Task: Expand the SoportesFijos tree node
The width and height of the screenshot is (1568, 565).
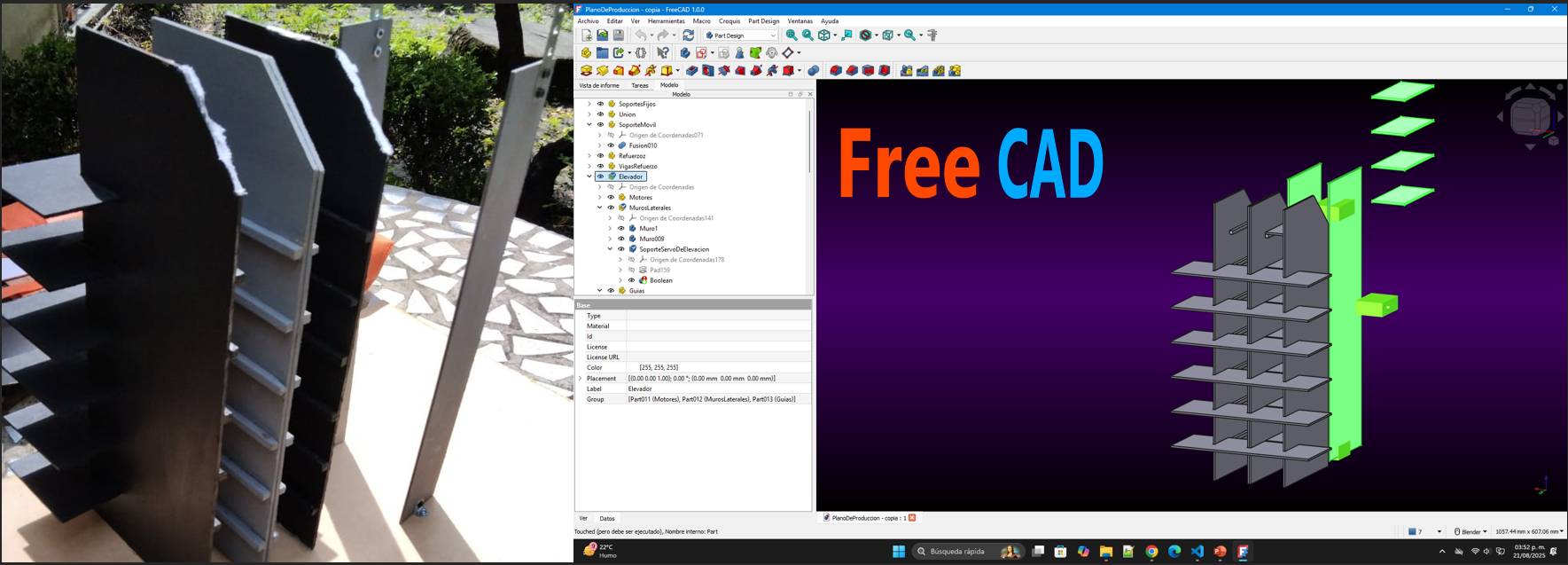Action: point(589,104)
